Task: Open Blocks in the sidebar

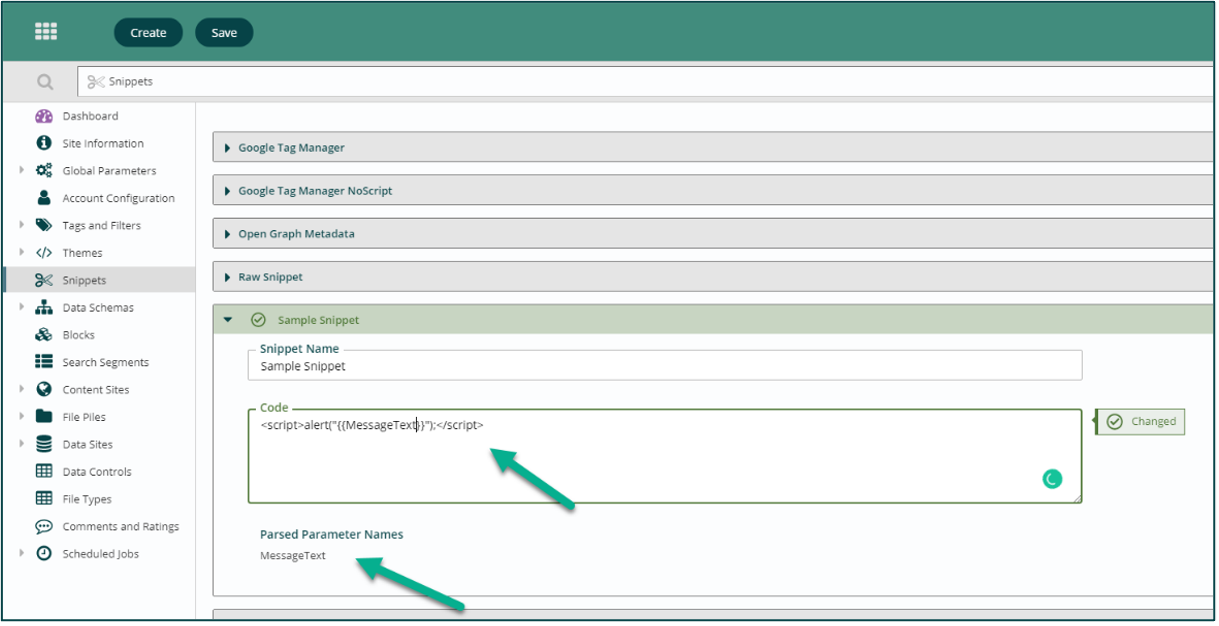Action: [x=78, y=335]
